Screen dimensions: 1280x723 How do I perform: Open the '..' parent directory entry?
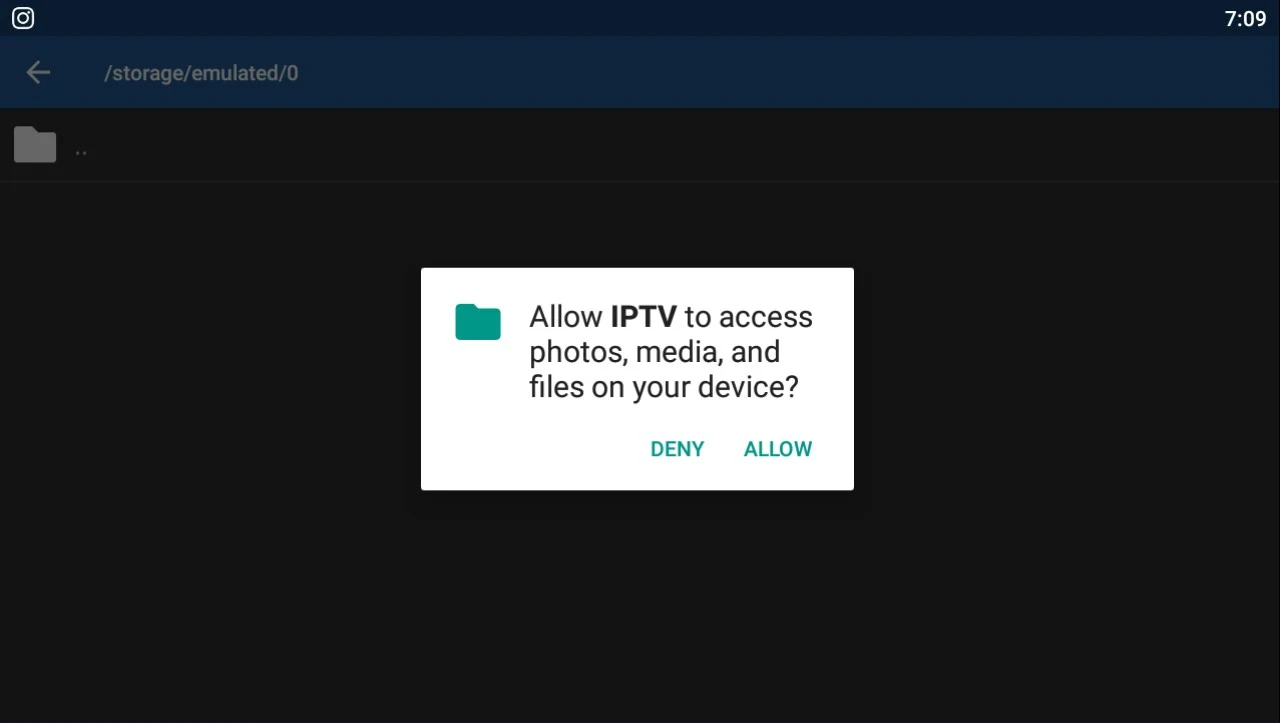640,146
